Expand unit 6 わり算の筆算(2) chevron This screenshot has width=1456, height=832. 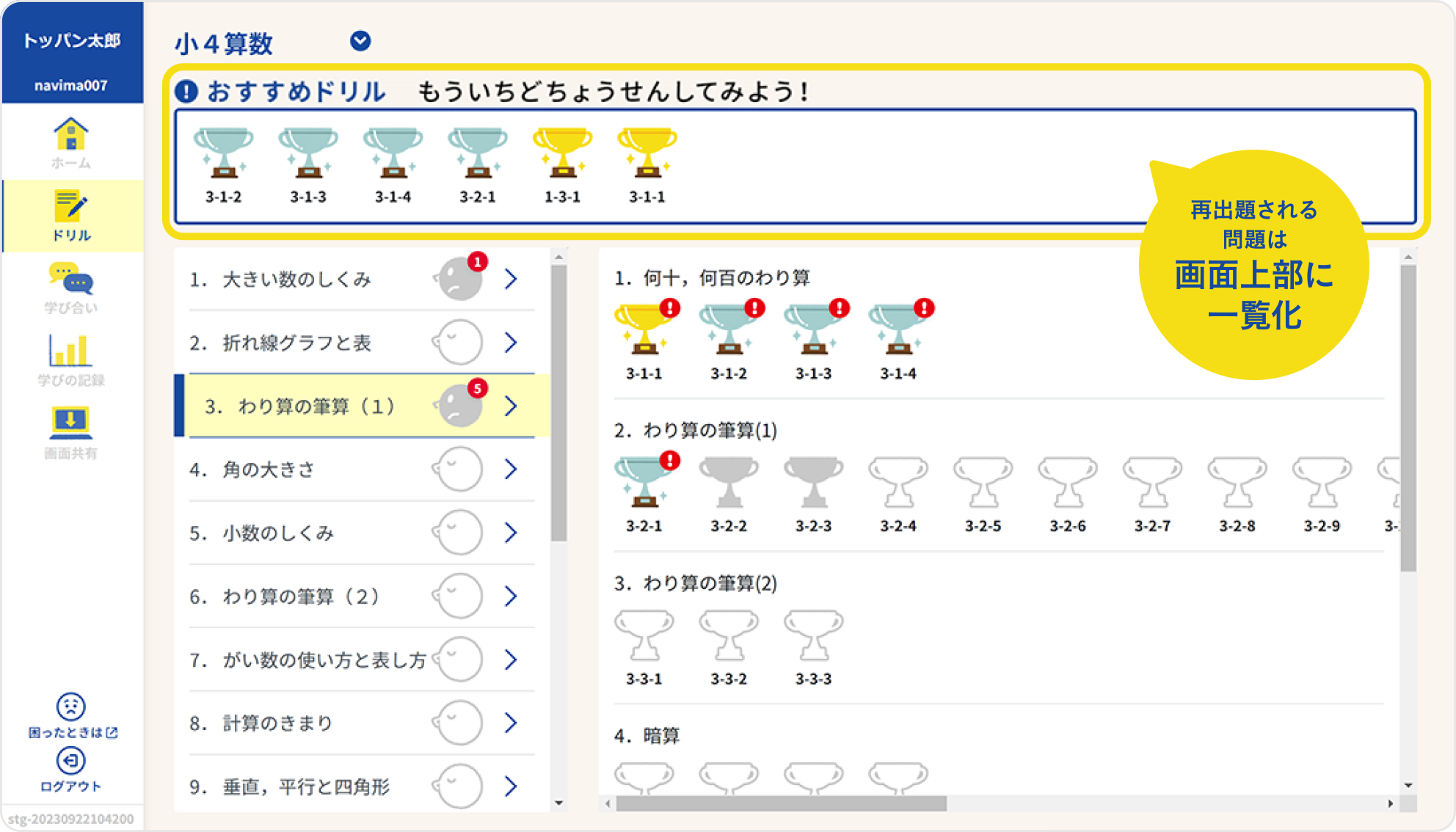point(511,596)
